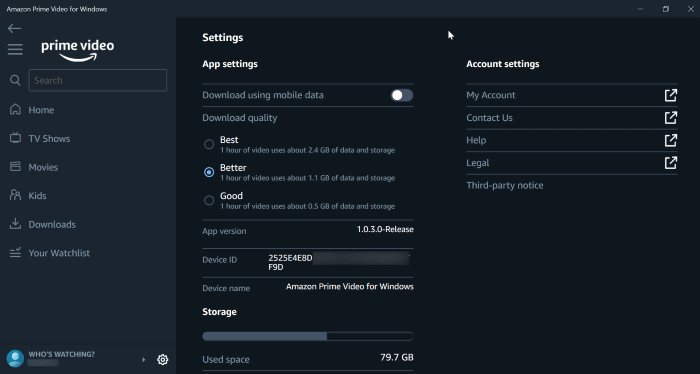Click '1 hour of video uses about 2.4 GB' text
Screen dimensions: 700x374
(x=308, y=150)
